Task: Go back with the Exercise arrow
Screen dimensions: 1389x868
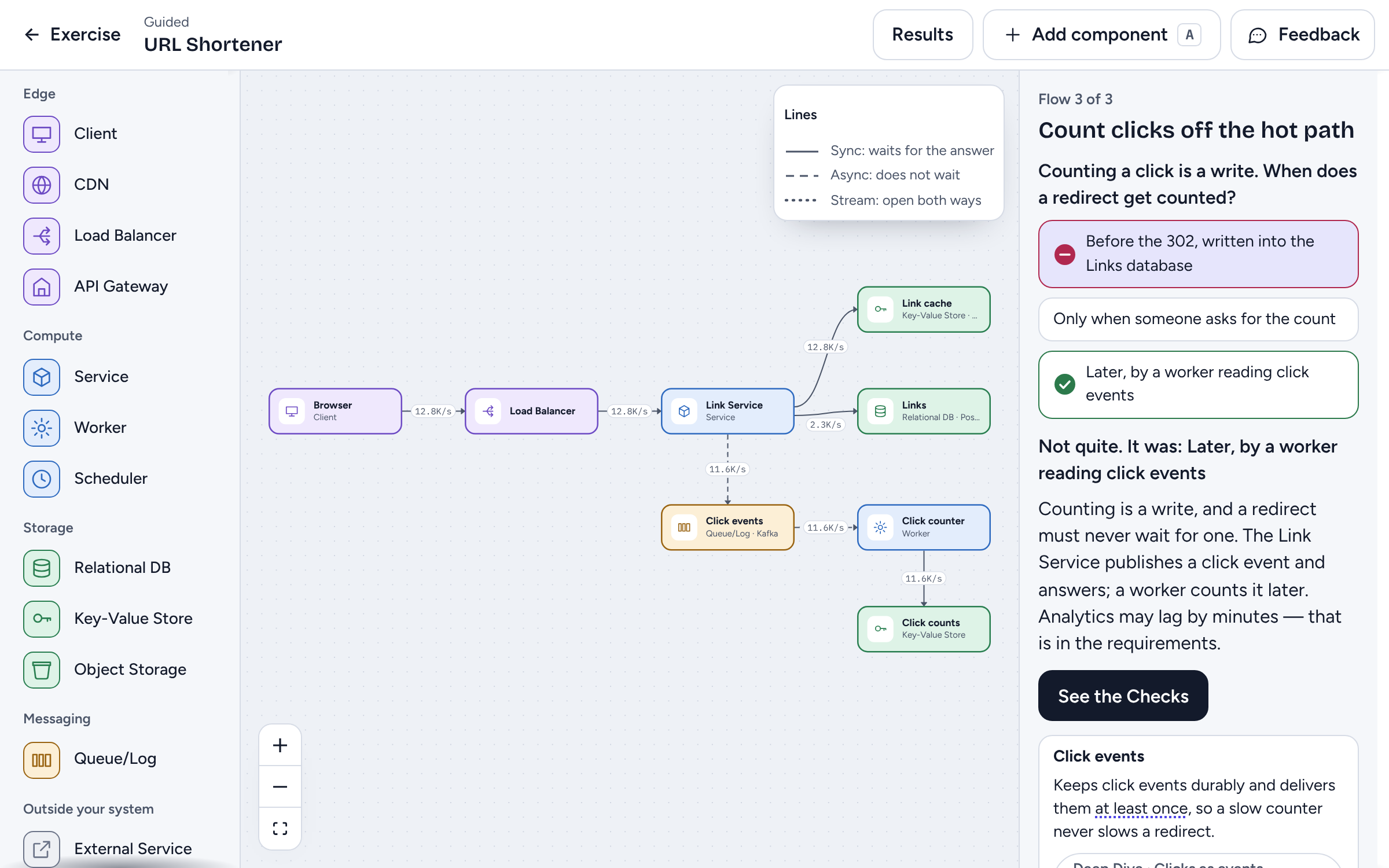Action: point(72,35)
